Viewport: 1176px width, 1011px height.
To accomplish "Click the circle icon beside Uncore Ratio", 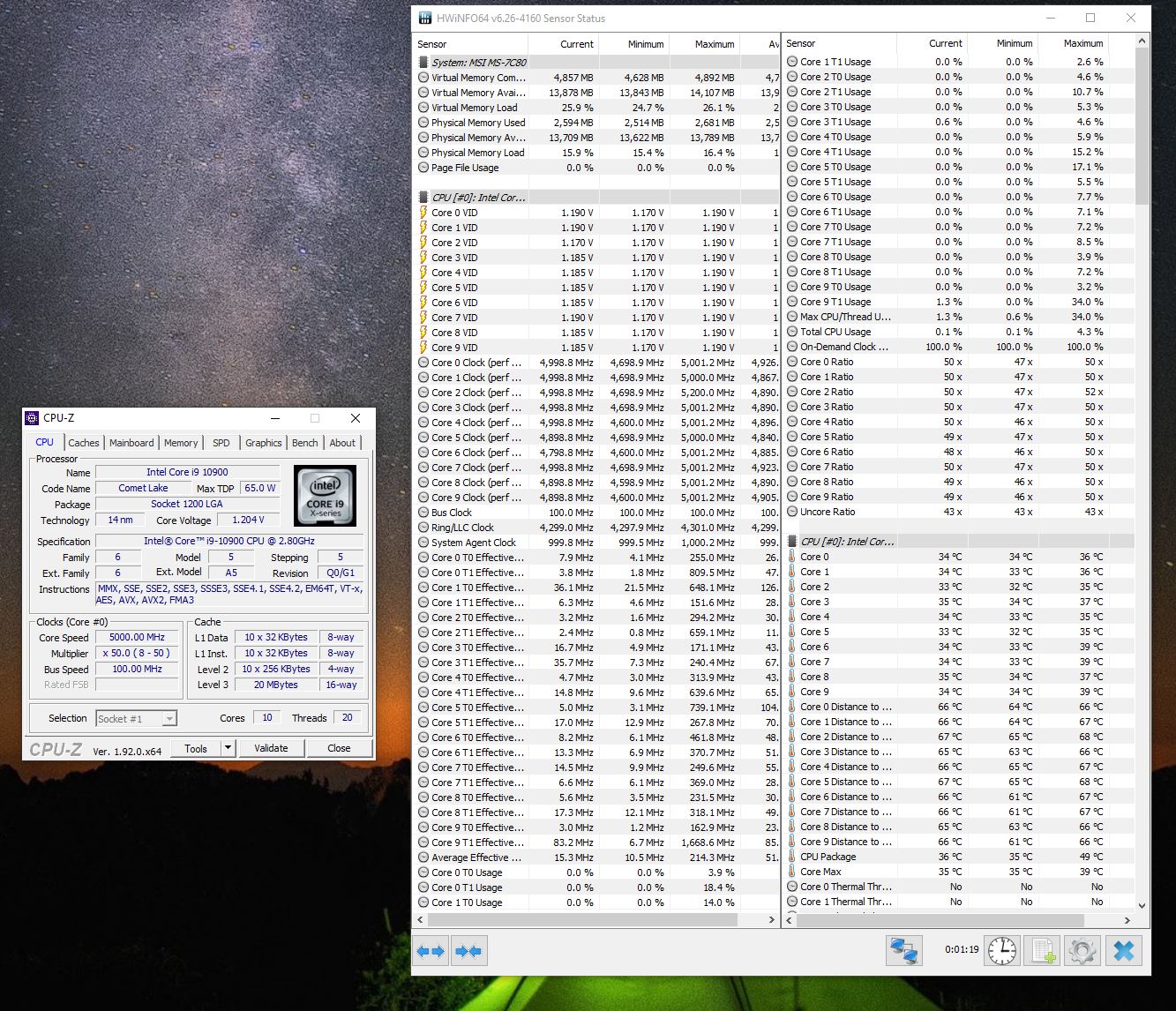I will [x=791, y=512].
